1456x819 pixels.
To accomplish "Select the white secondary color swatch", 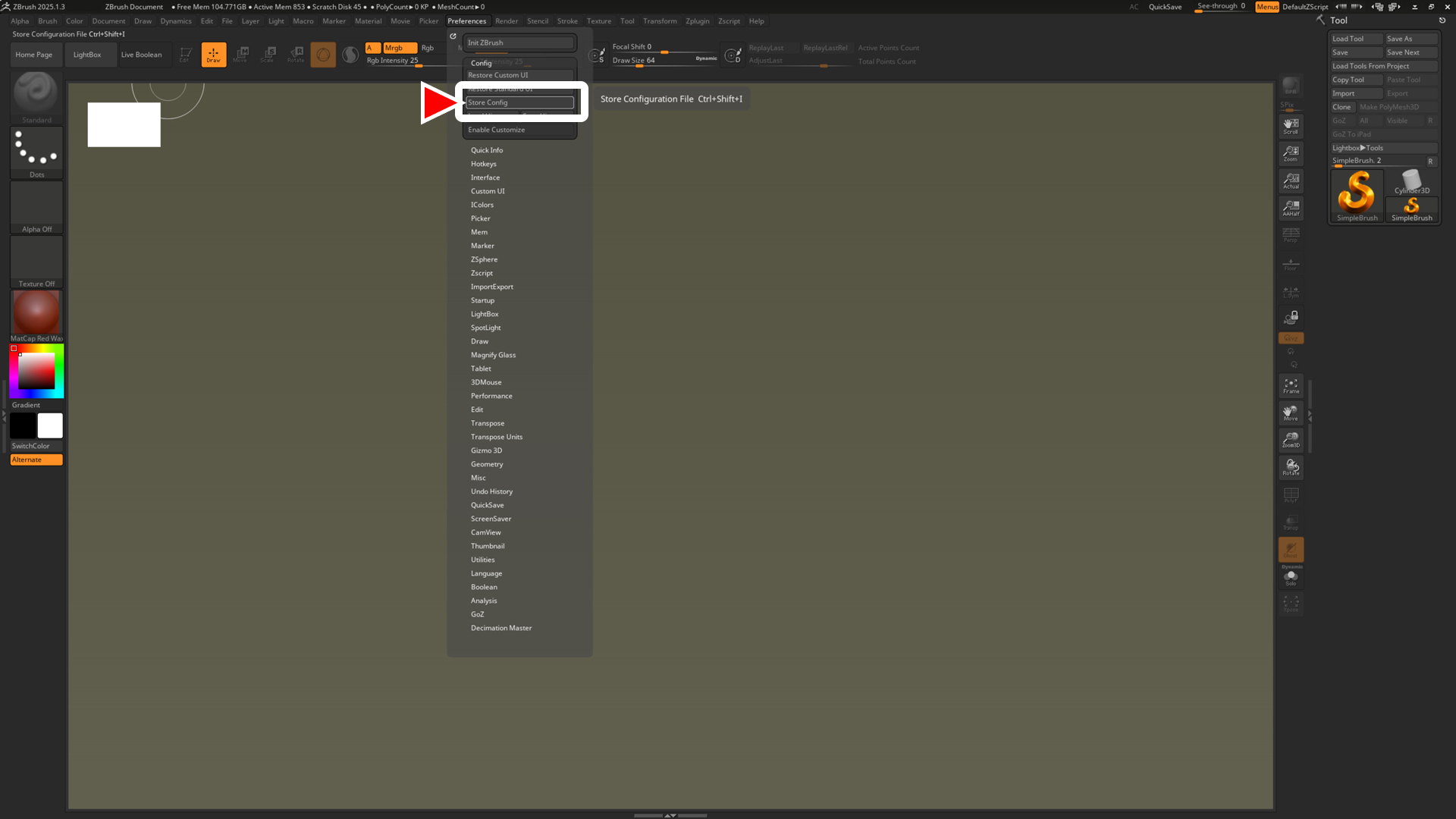I will 50,425.
